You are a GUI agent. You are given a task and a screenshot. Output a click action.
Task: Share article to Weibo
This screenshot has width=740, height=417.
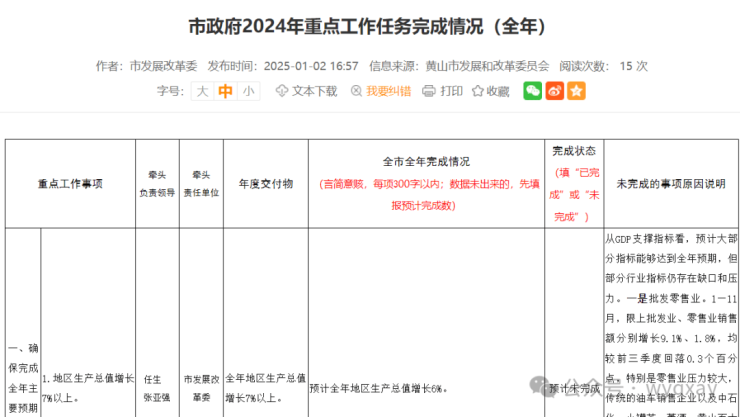[555, 91]
